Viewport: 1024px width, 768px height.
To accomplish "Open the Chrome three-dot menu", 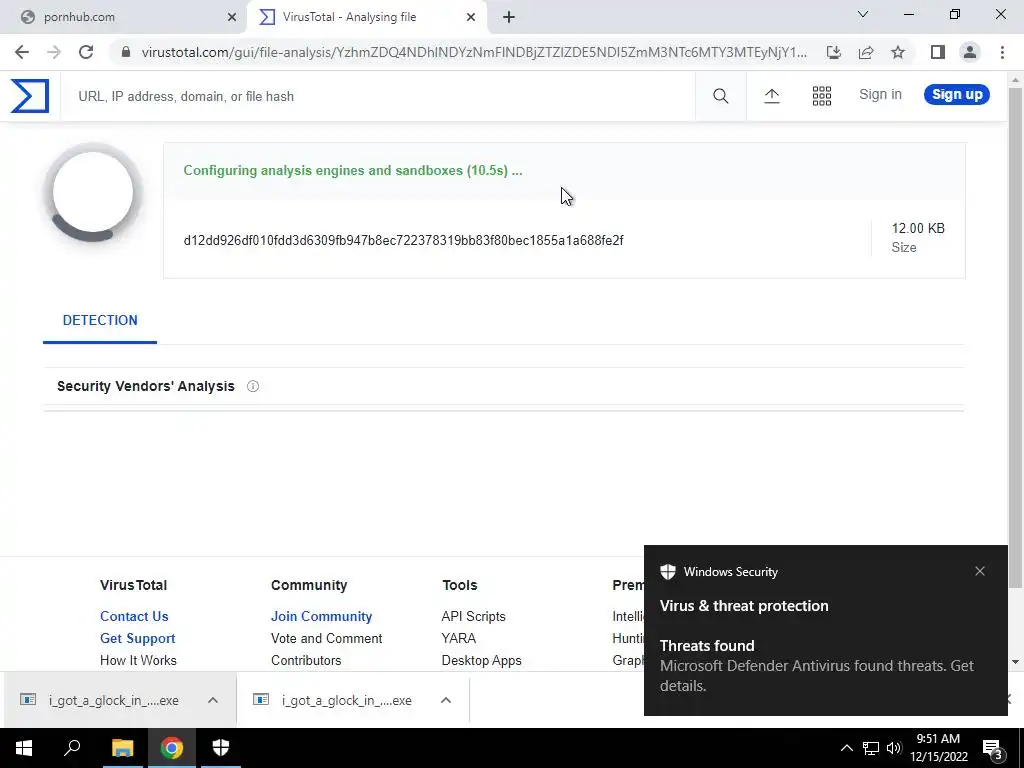I will [1002, 52].
